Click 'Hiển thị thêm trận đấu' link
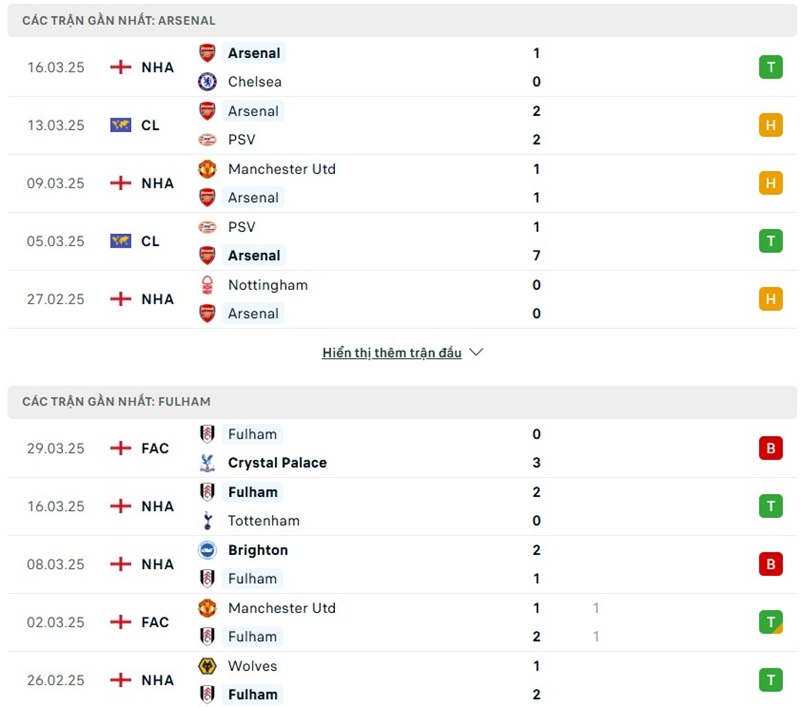Viewport: 800px width, 707px height. [x=392, y=353]
